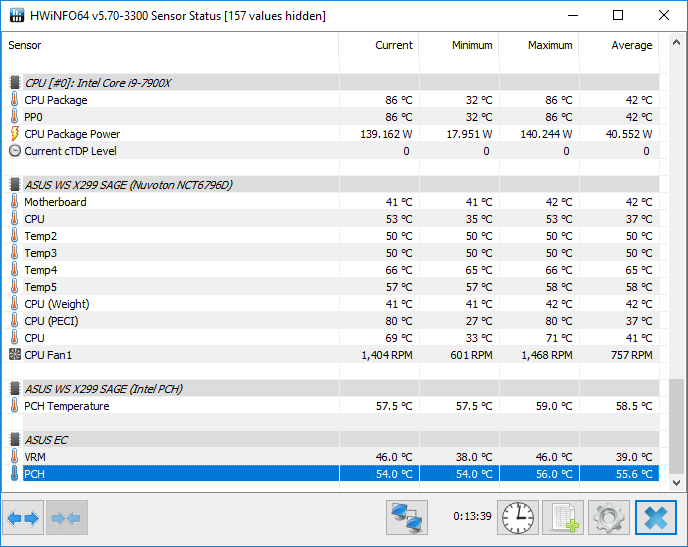Click the HWiNFO64 app icon in title bar
The width and height of the screenshot is (688, 547).
[17, 15]
